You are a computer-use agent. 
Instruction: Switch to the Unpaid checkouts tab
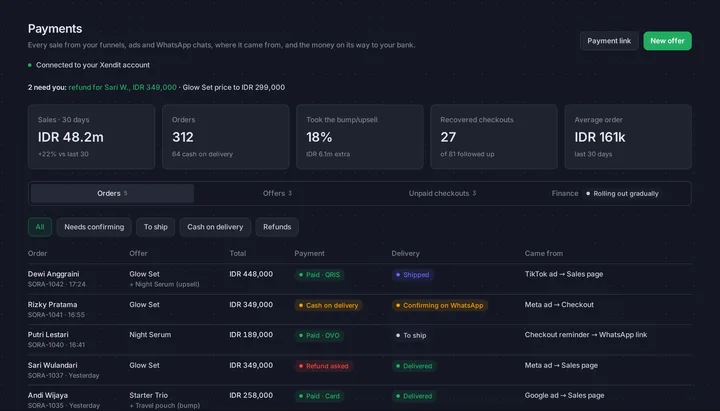442,193
